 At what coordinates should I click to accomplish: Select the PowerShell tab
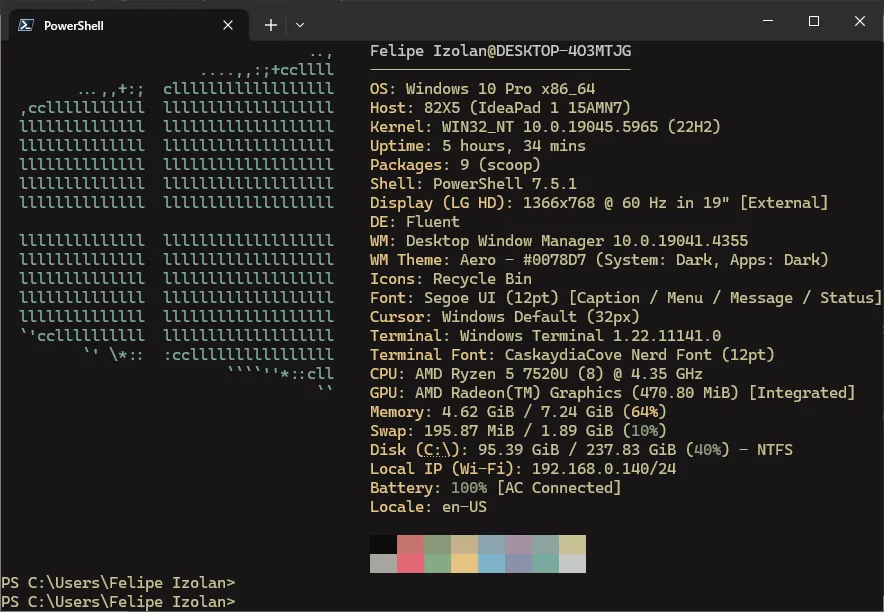pos(129,25)
